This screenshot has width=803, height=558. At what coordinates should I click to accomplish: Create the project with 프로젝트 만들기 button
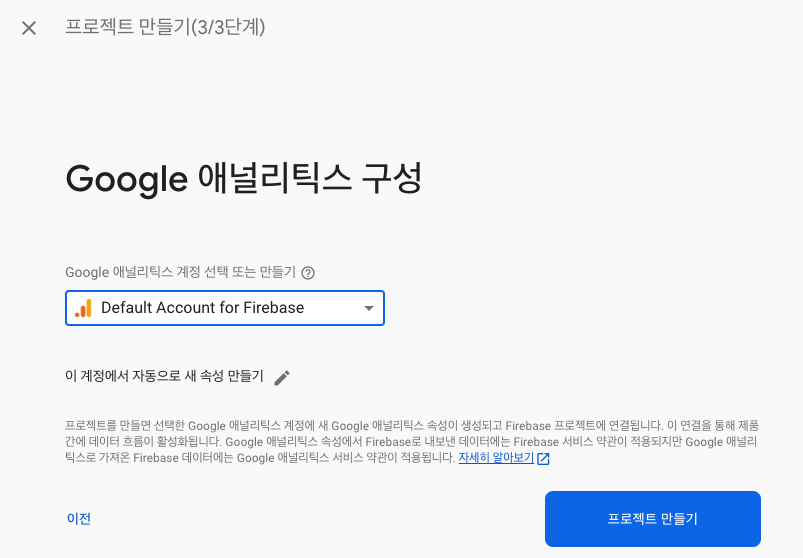(x=653, y=519)
